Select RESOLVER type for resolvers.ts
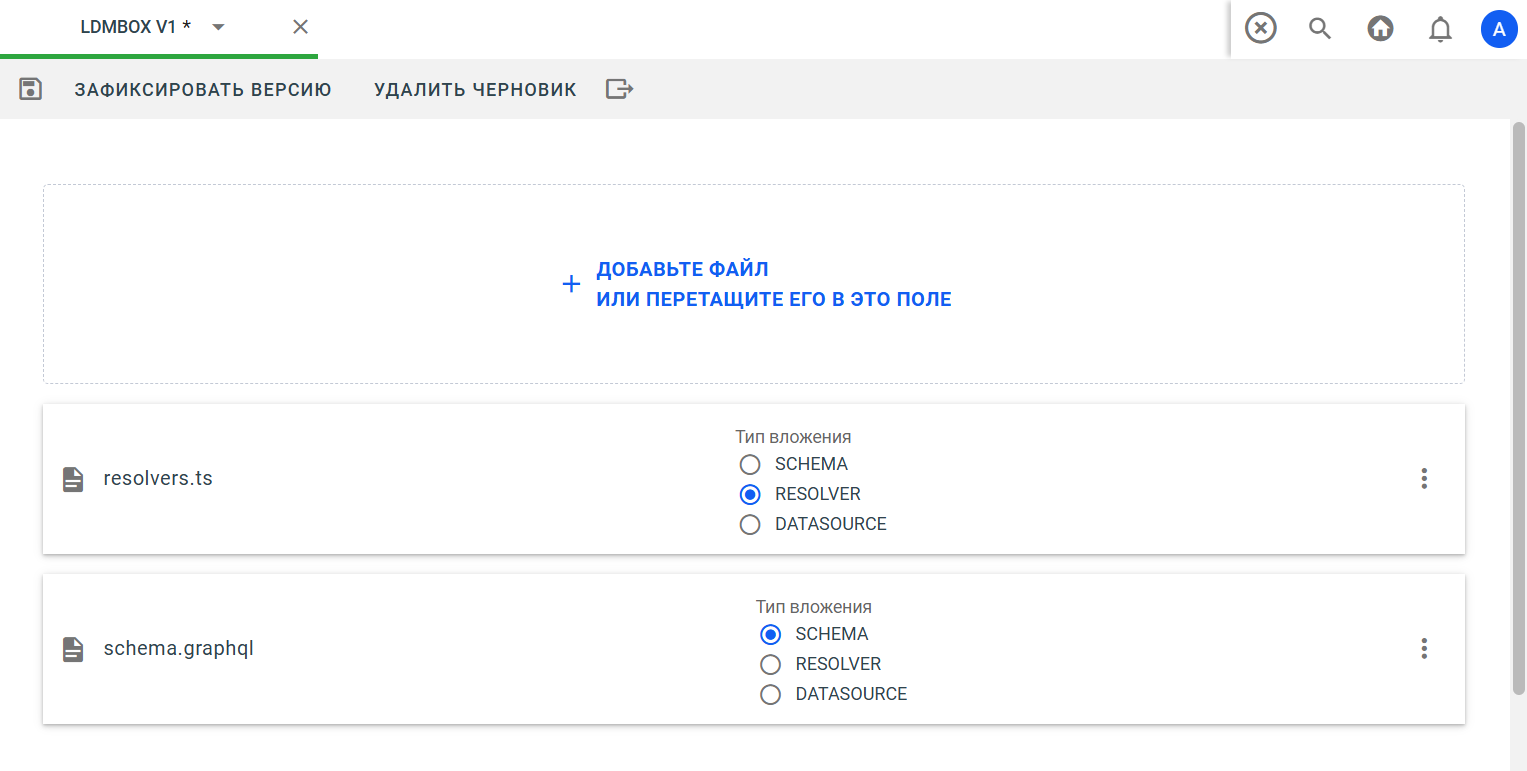1527x771 pixels. (750, 494)
